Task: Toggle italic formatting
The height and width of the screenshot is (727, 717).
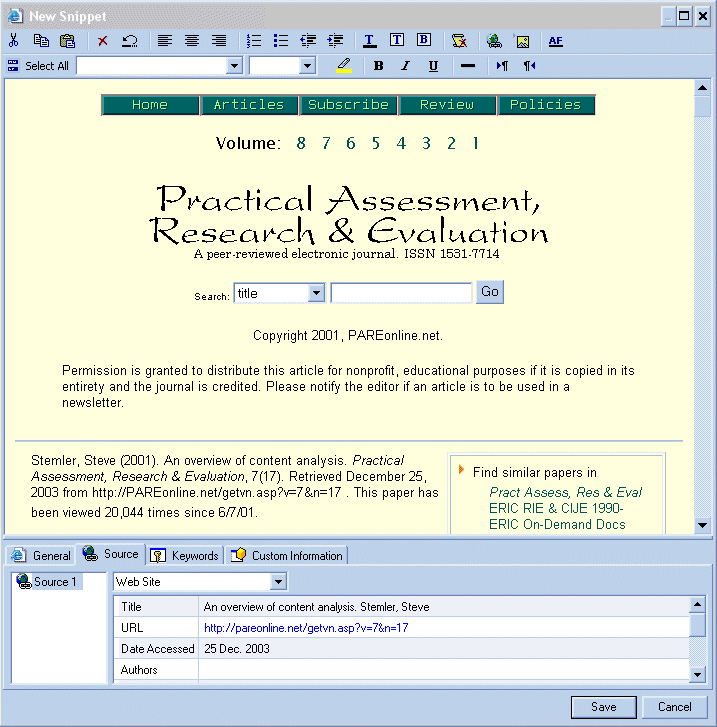Action: pyautogui.click(x=405, y=66)
